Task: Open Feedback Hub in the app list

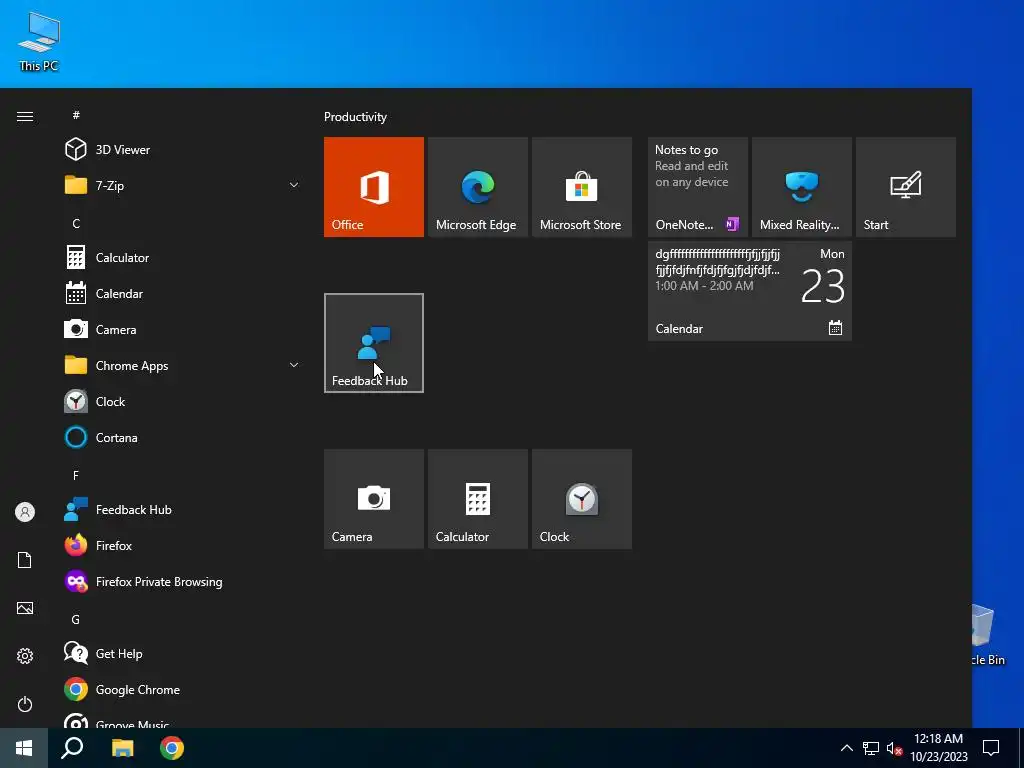Action: coord(183,509)
